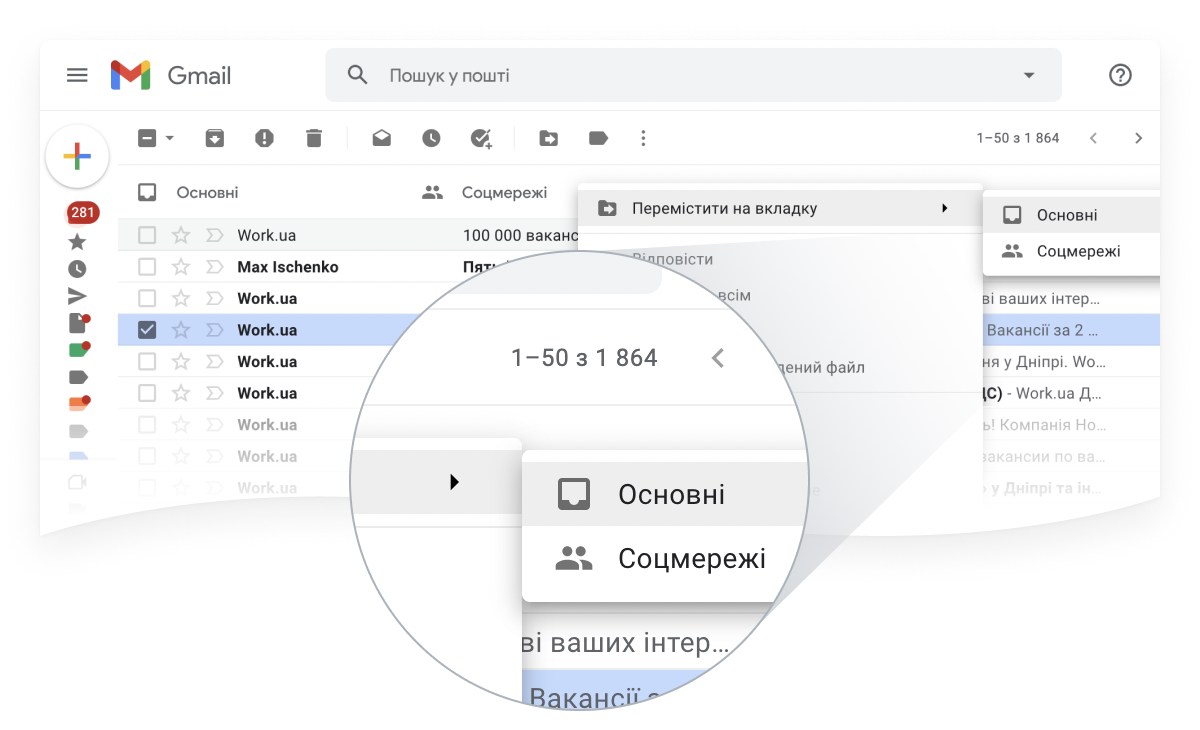This screenshot has height=730, width=1200.
Task: Open the select dropdown arrow in toolbar
Action: (x=170, y=138)
